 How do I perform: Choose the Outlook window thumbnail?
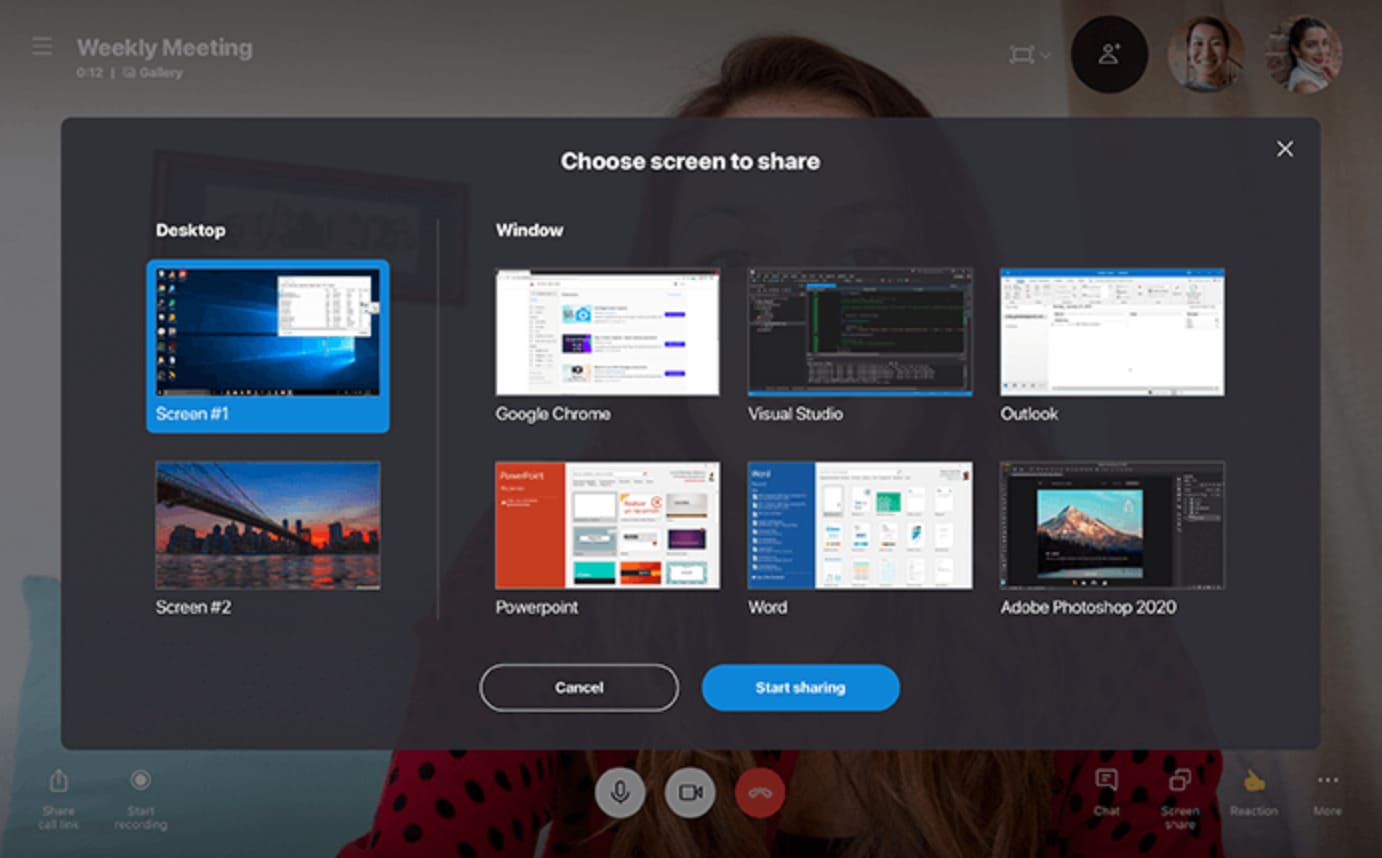pyautogui.click(x=1112, y=332)
